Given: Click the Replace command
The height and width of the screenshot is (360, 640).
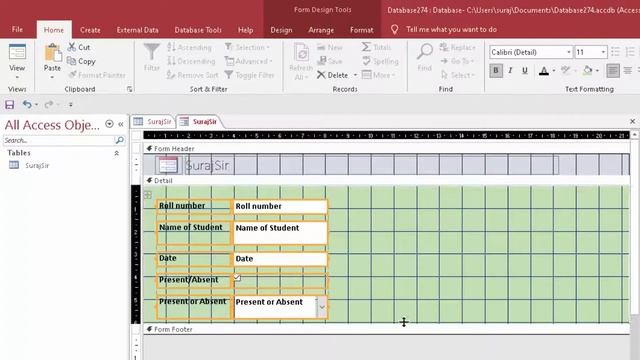Looking at the screenshot, I should pos(458,47).
